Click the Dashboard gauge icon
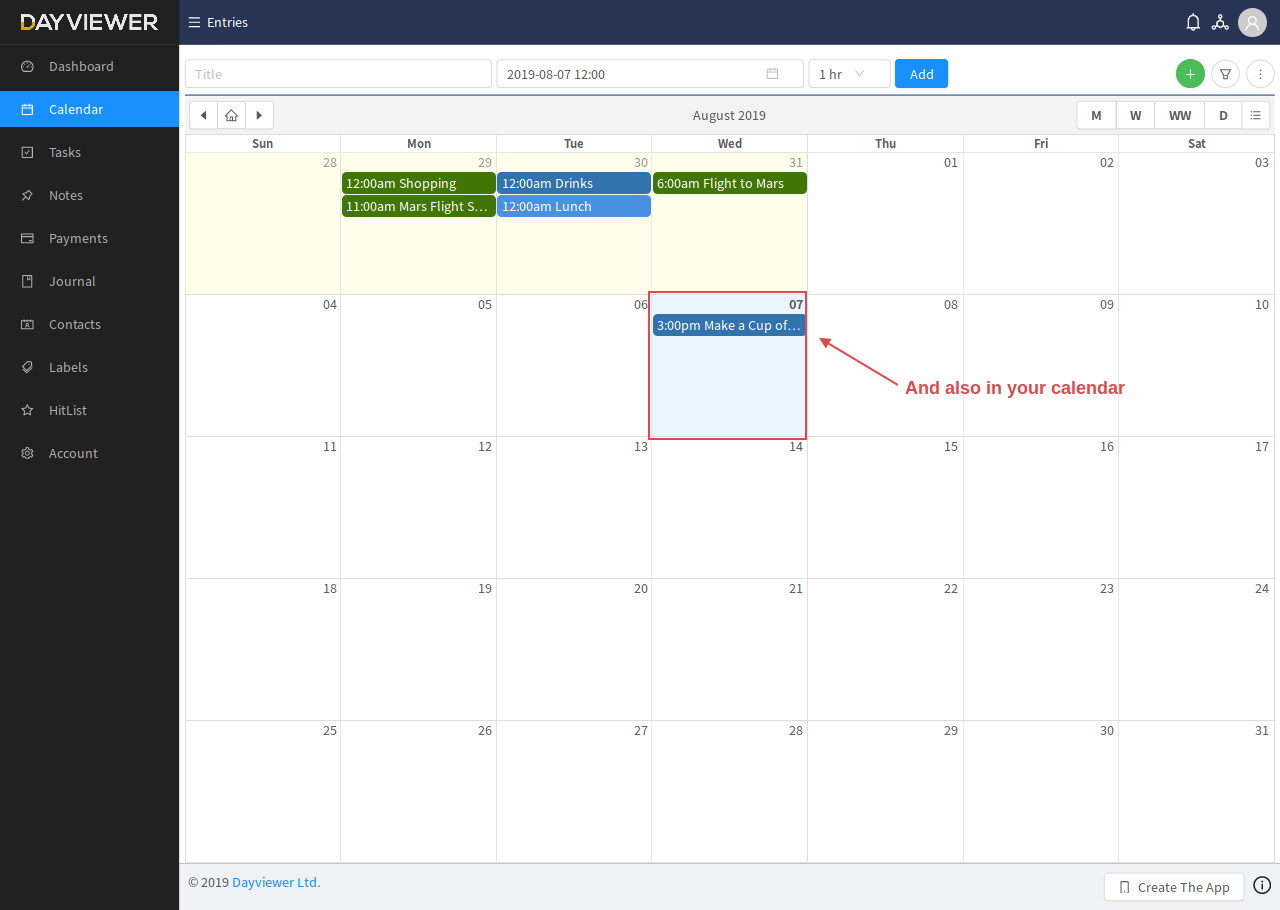The width and height of the screenshot is (1280, 910). (x=28, y=66)
